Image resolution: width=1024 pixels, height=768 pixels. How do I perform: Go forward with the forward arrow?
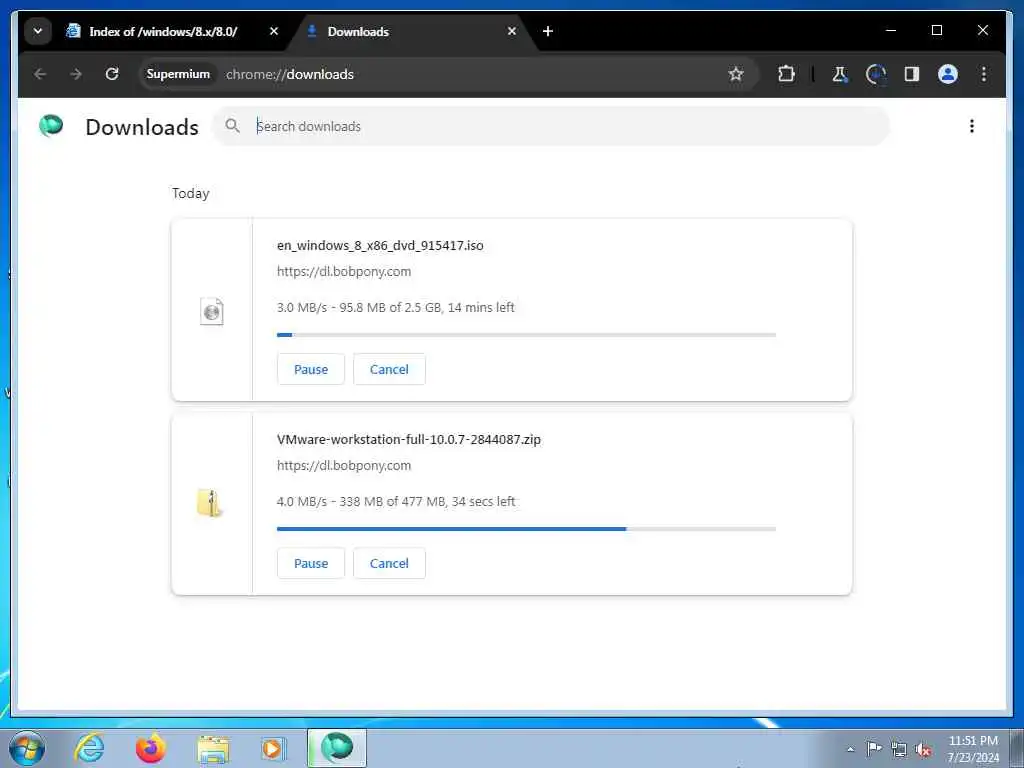[x=76, y=74]
